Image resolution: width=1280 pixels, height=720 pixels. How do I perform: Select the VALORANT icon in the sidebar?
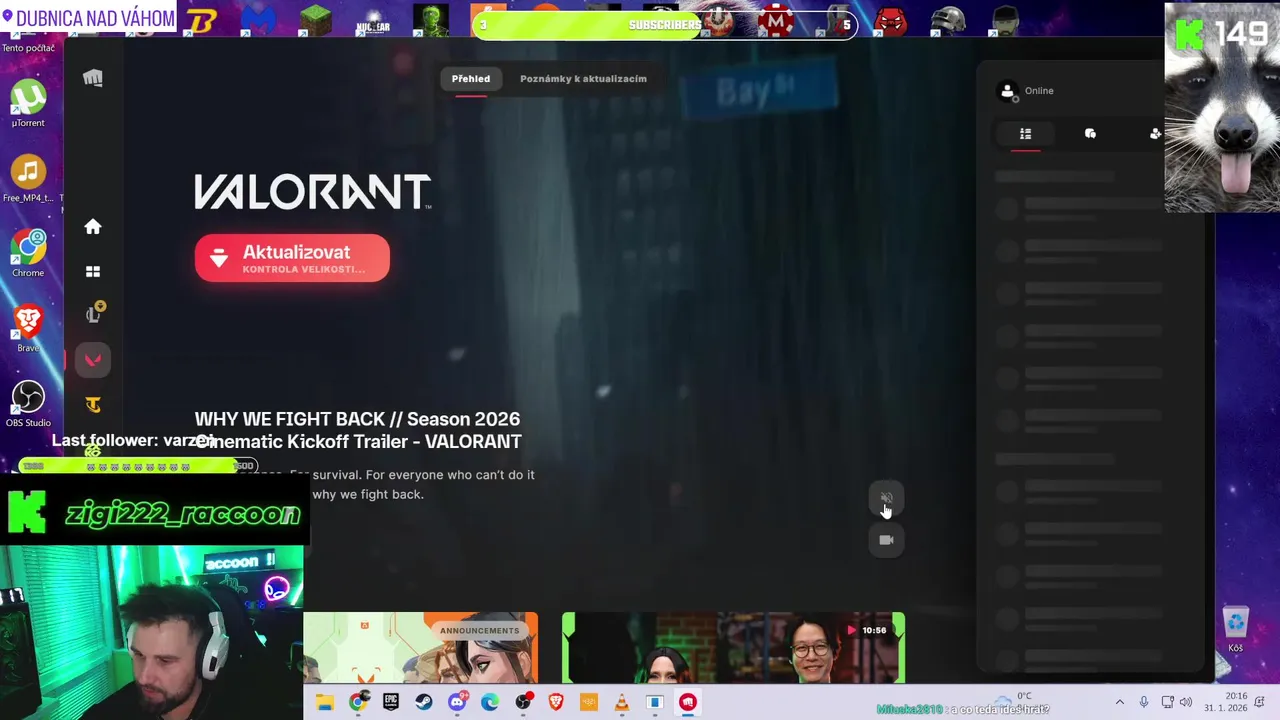[93, 360]
